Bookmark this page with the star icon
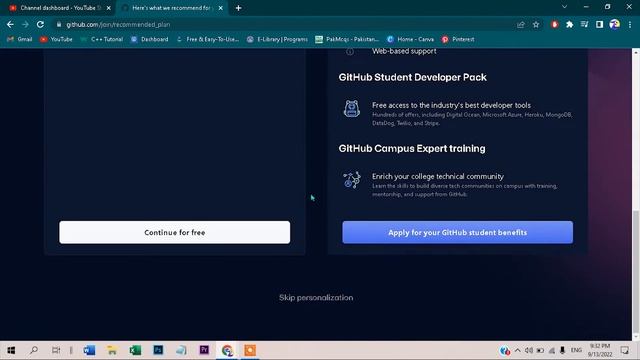This screenshot has height=360, width=640. click(536, 24)
